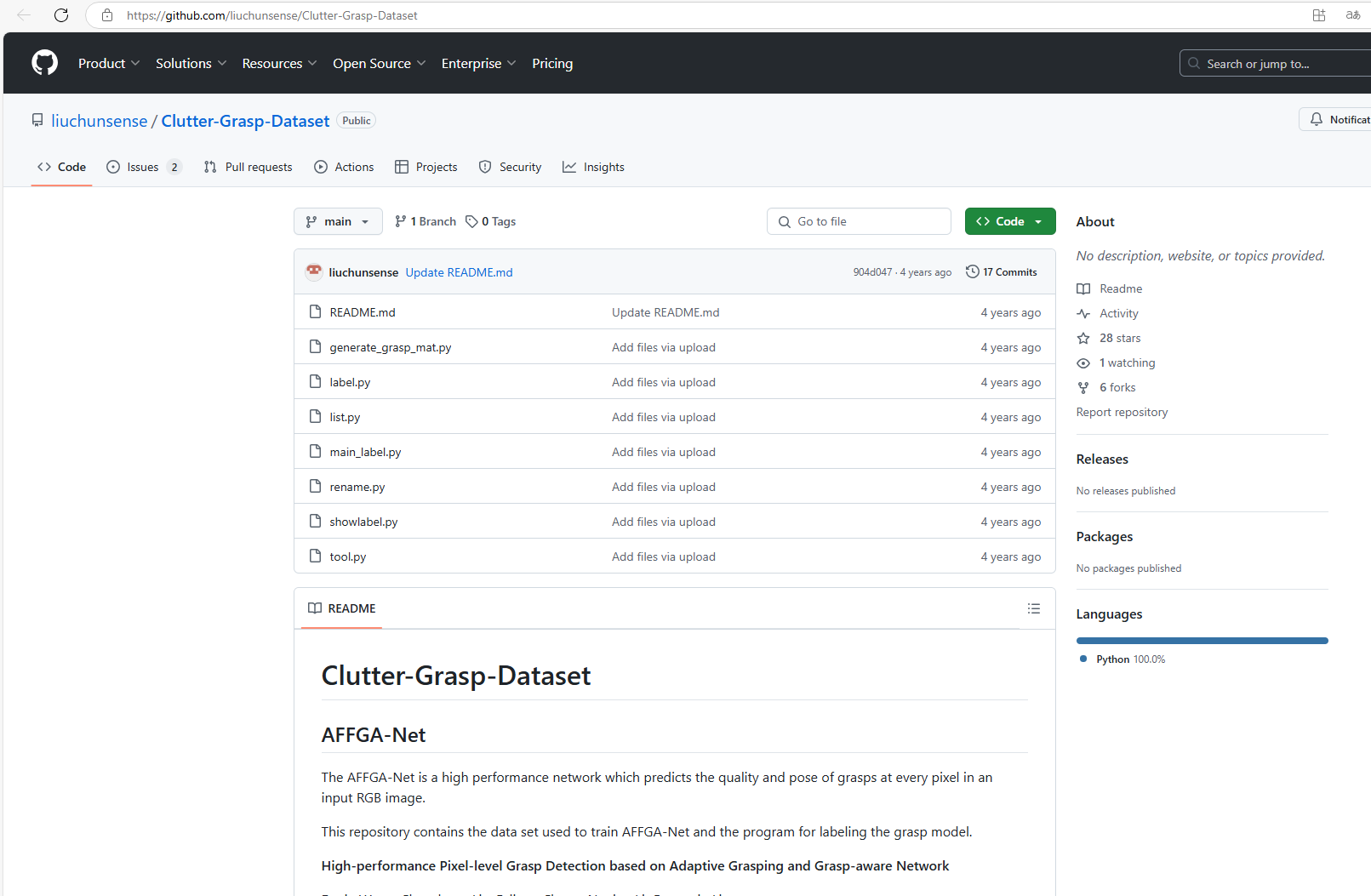Click the file icon next to list.py
Viewport: 1371px width, 896px height.
tap(315, 417)
